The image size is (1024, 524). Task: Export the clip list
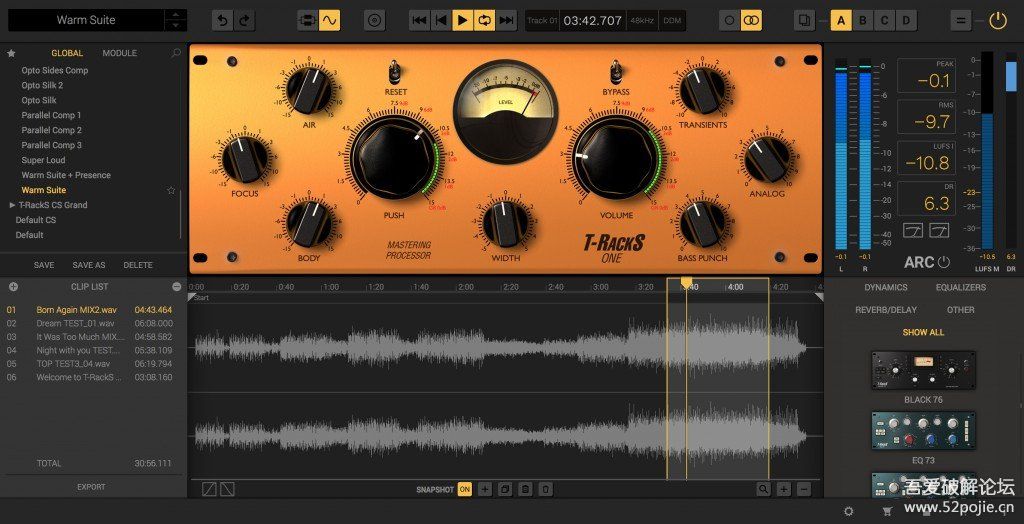point(91,487)
